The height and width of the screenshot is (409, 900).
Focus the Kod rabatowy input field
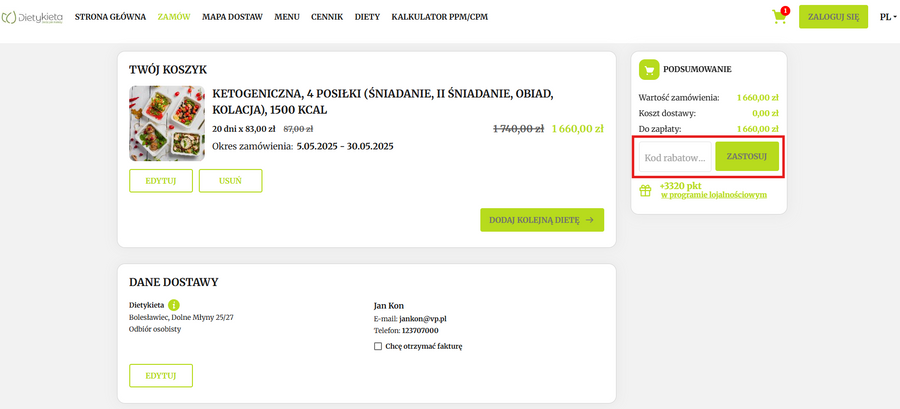[676, 157]
